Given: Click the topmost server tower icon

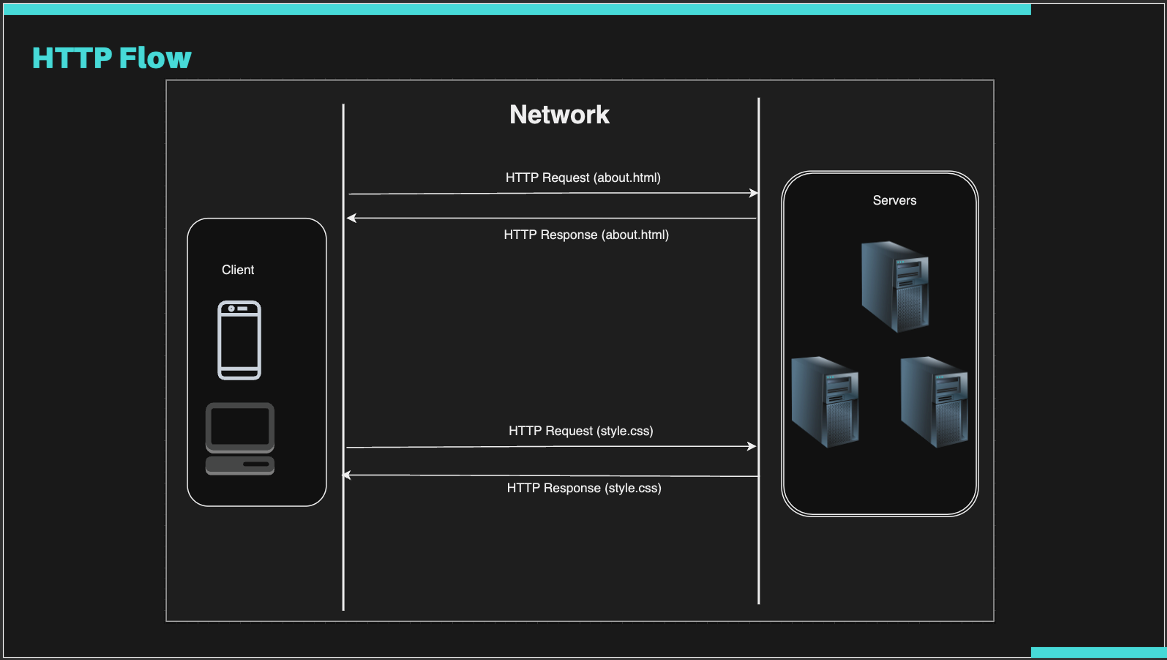Looking at the screenshot, I should pos(895,286).
